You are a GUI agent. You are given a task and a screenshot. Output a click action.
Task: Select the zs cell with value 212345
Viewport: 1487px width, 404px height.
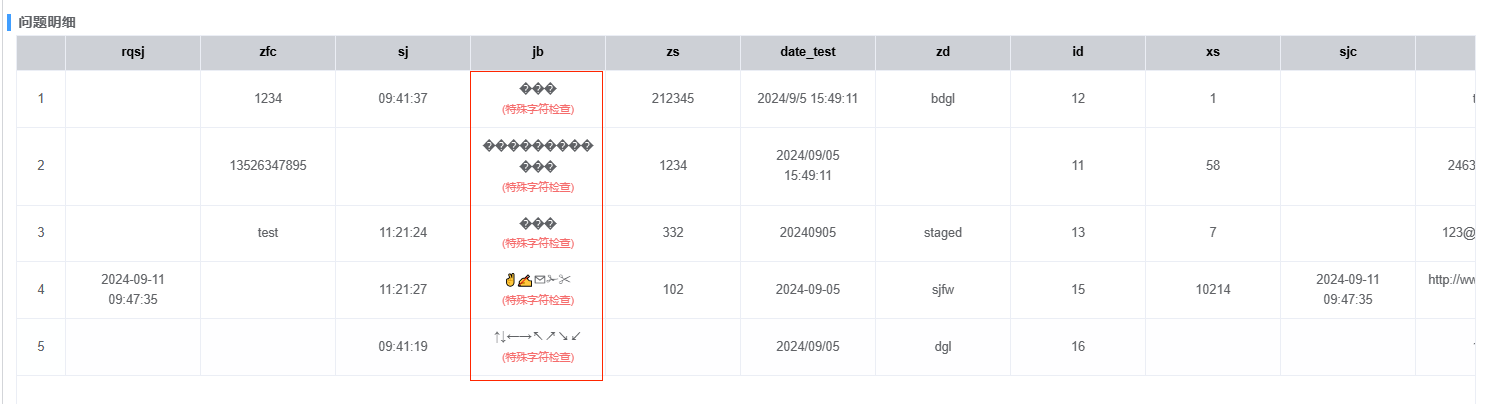[x=673, y=99]
